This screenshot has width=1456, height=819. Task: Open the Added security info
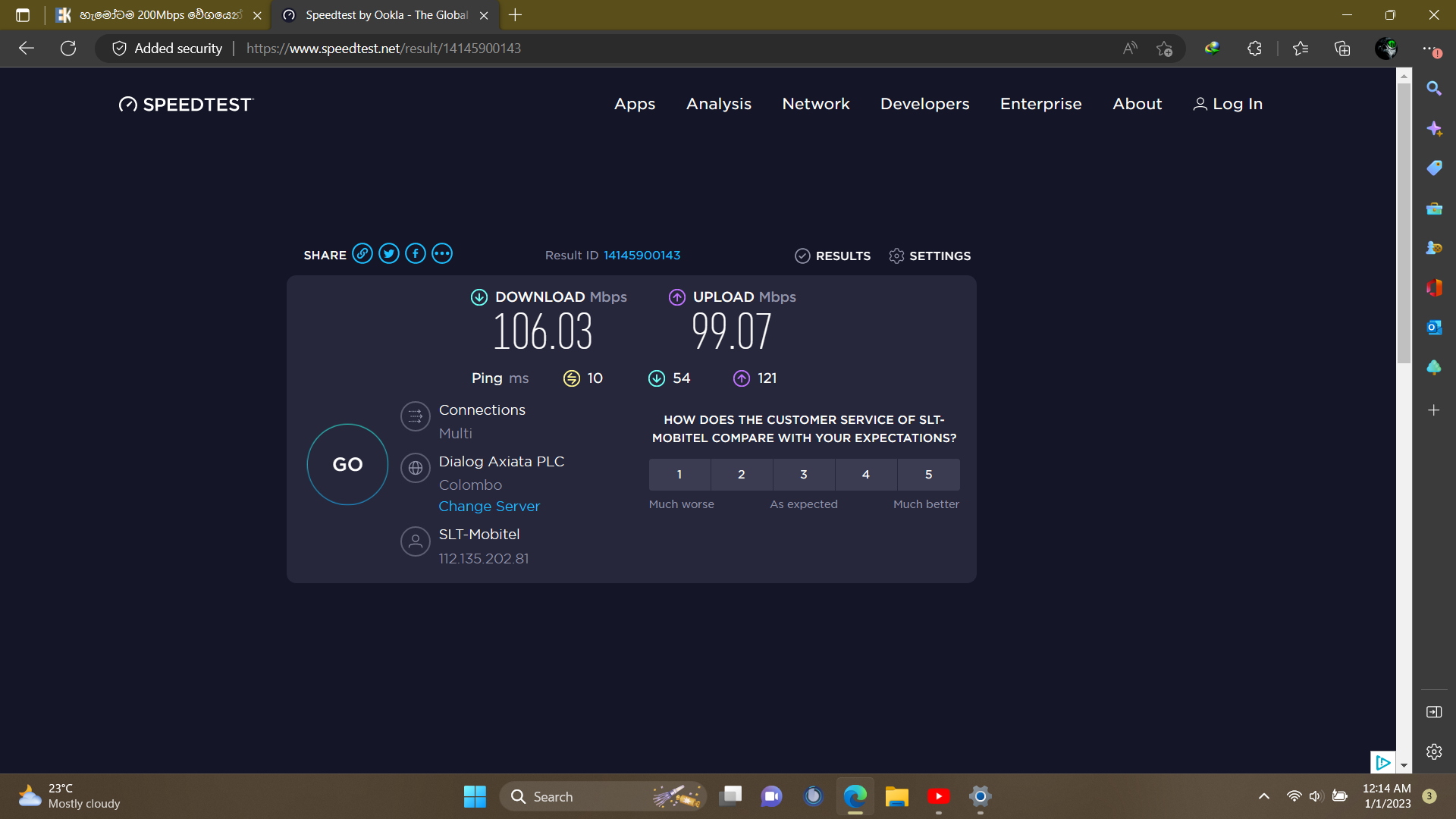tap(168, 49)
